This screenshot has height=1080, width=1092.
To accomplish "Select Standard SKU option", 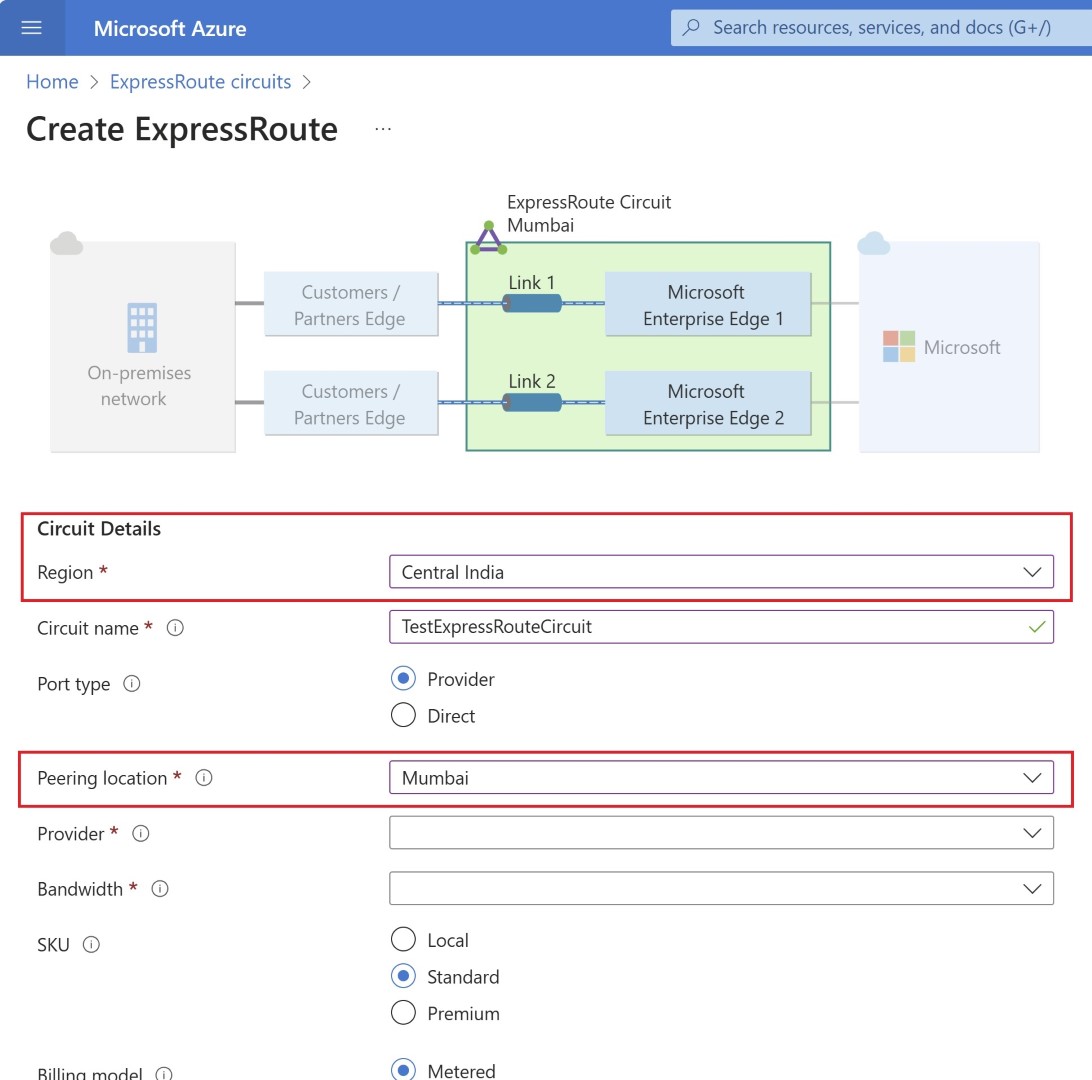I will 403,976.
